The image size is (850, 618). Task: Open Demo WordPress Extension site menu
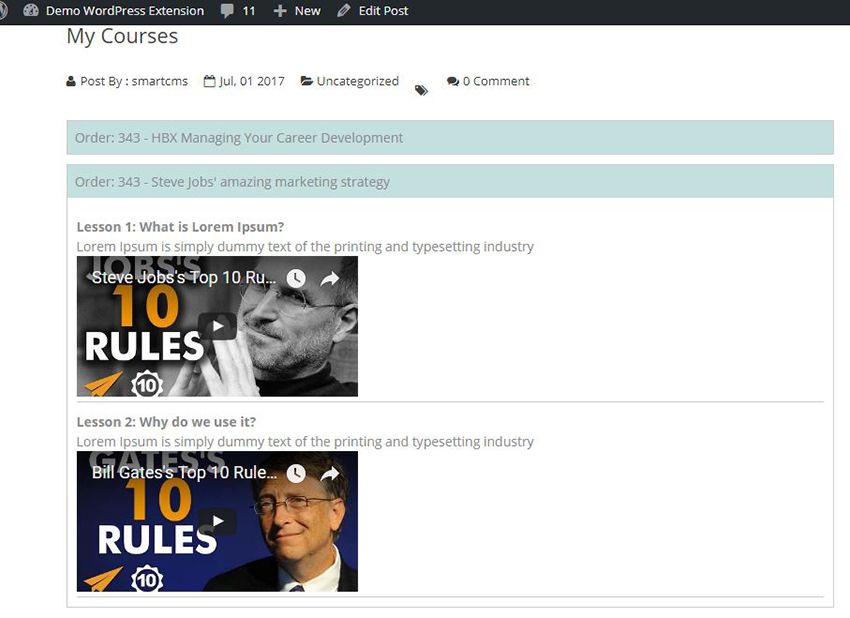coord(125,11)
